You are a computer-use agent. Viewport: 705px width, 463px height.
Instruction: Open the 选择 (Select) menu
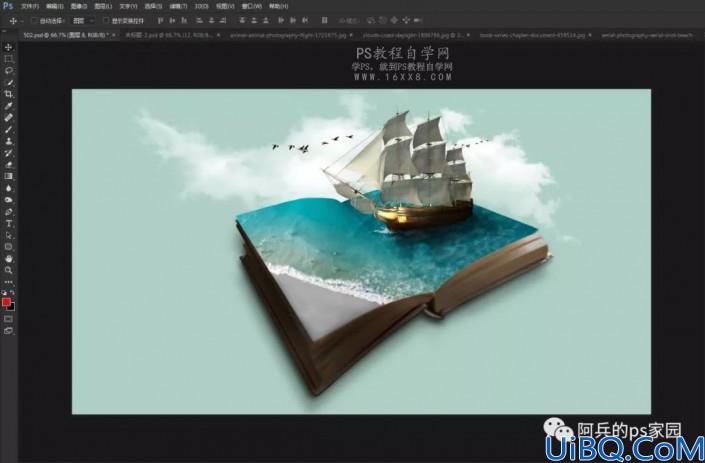click(153, 6)
